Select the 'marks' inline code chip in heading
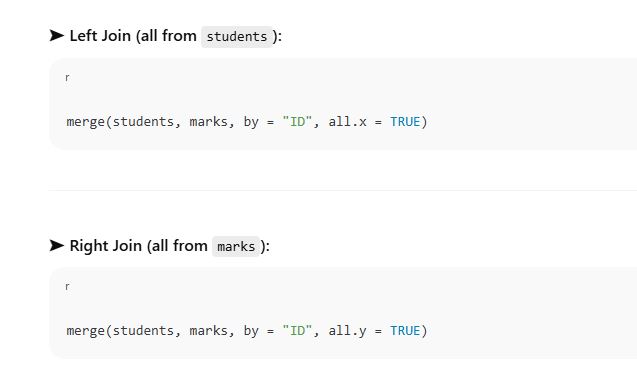The image size is (637, 382). click(x=236, y=246)
